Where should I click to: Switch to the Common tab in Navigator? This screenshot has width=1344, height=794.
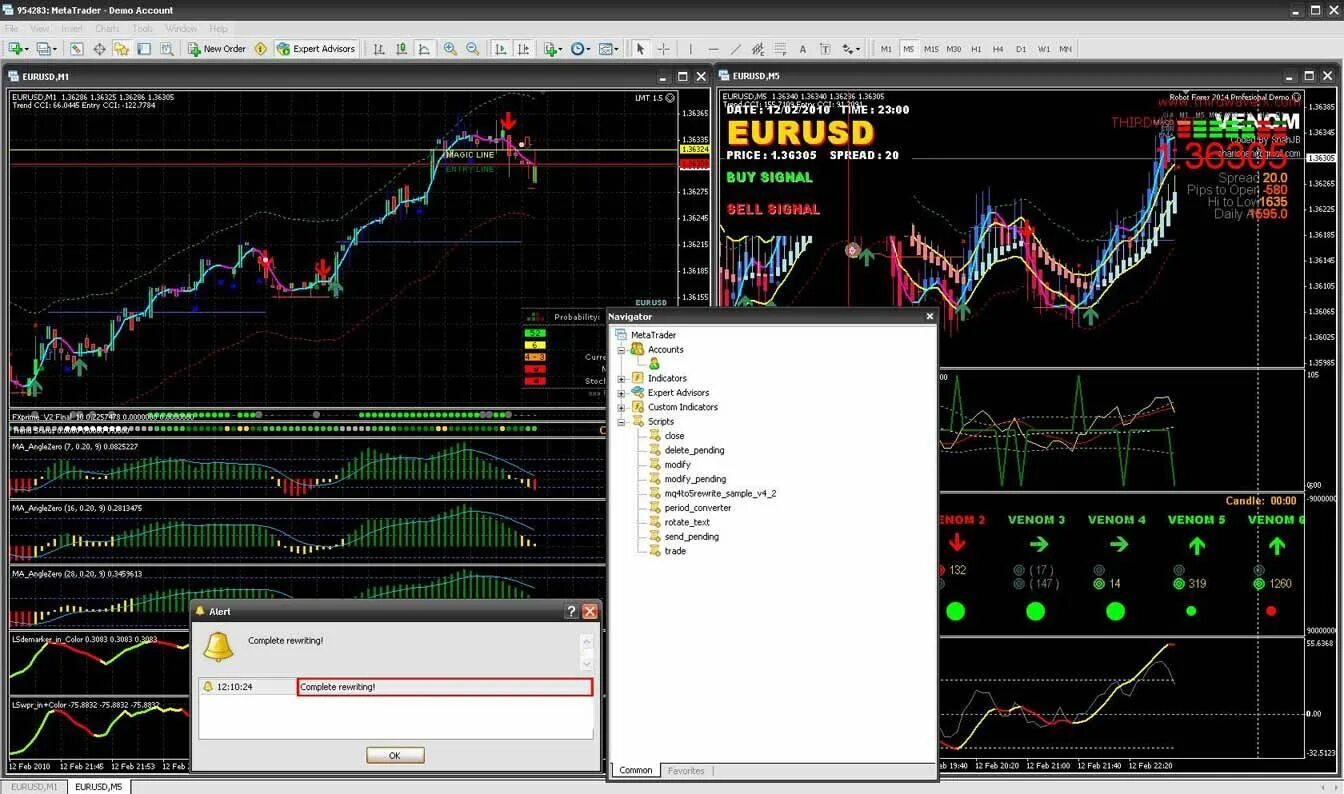[x=635, y=770]
